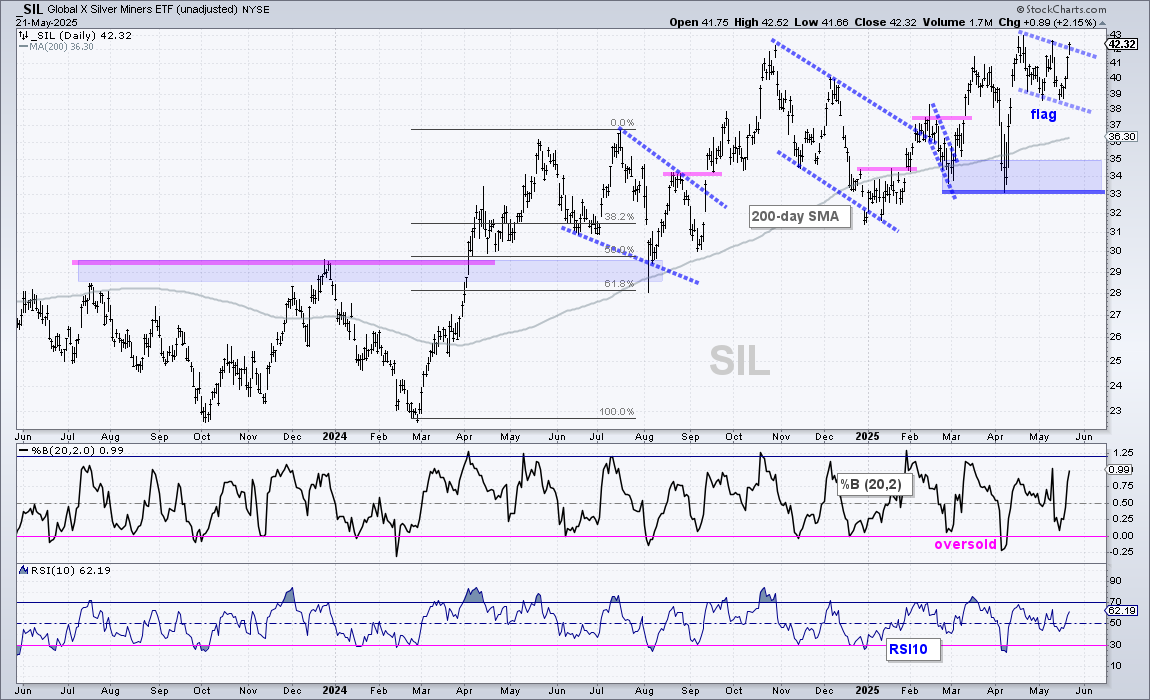
Task: Click the 0.0% Fibonacci level label
Action: (622, 123)
